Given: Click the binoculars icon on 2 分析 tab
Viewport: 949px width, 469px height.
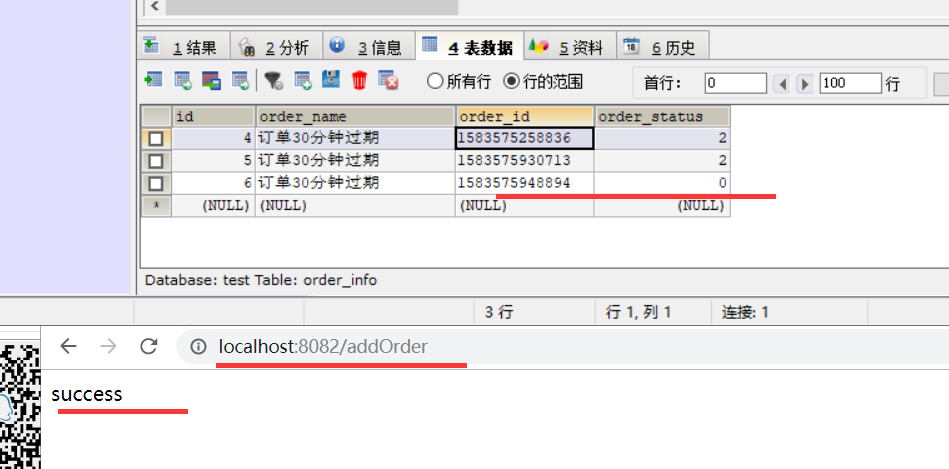Looking at the screenshot, I should [247, 47].
